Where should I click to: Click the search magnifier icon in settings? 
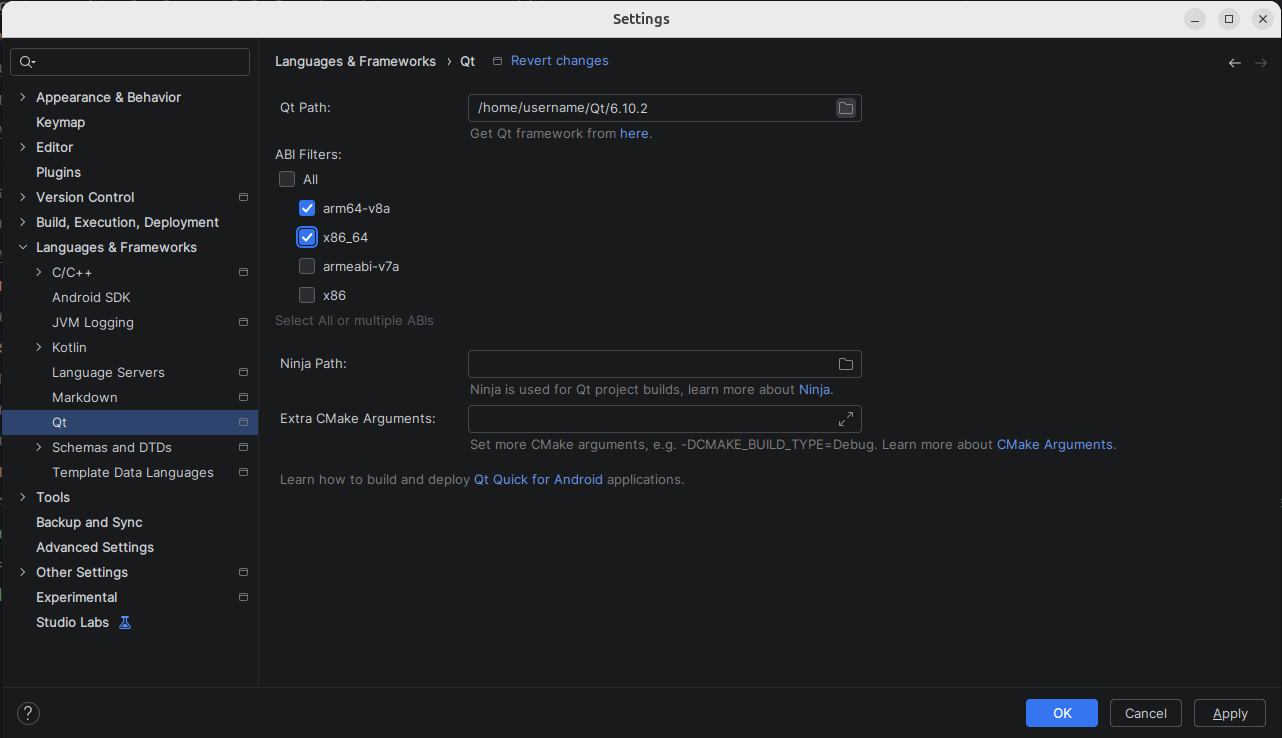click(x=27, y=62)
